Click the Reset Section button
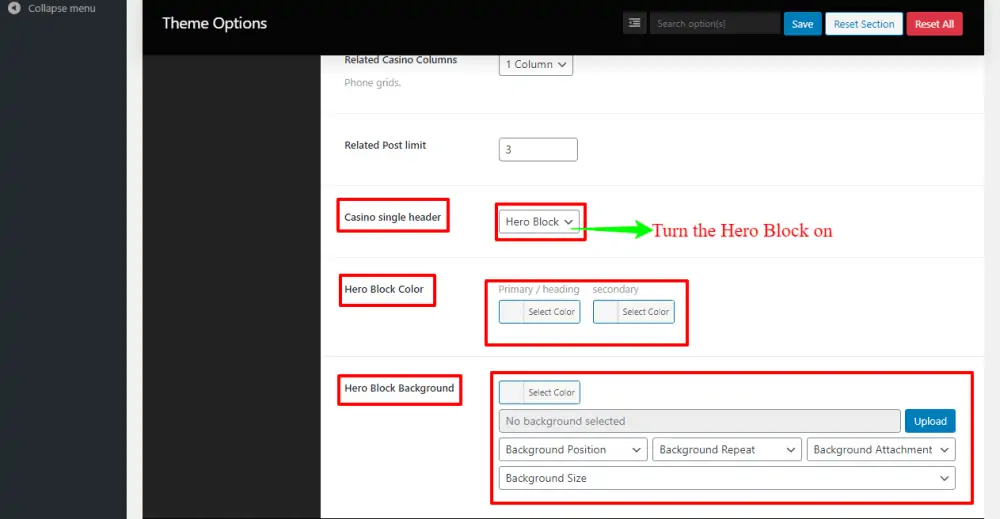This screenshot has width=1000, height=519. tap(864, 24)
